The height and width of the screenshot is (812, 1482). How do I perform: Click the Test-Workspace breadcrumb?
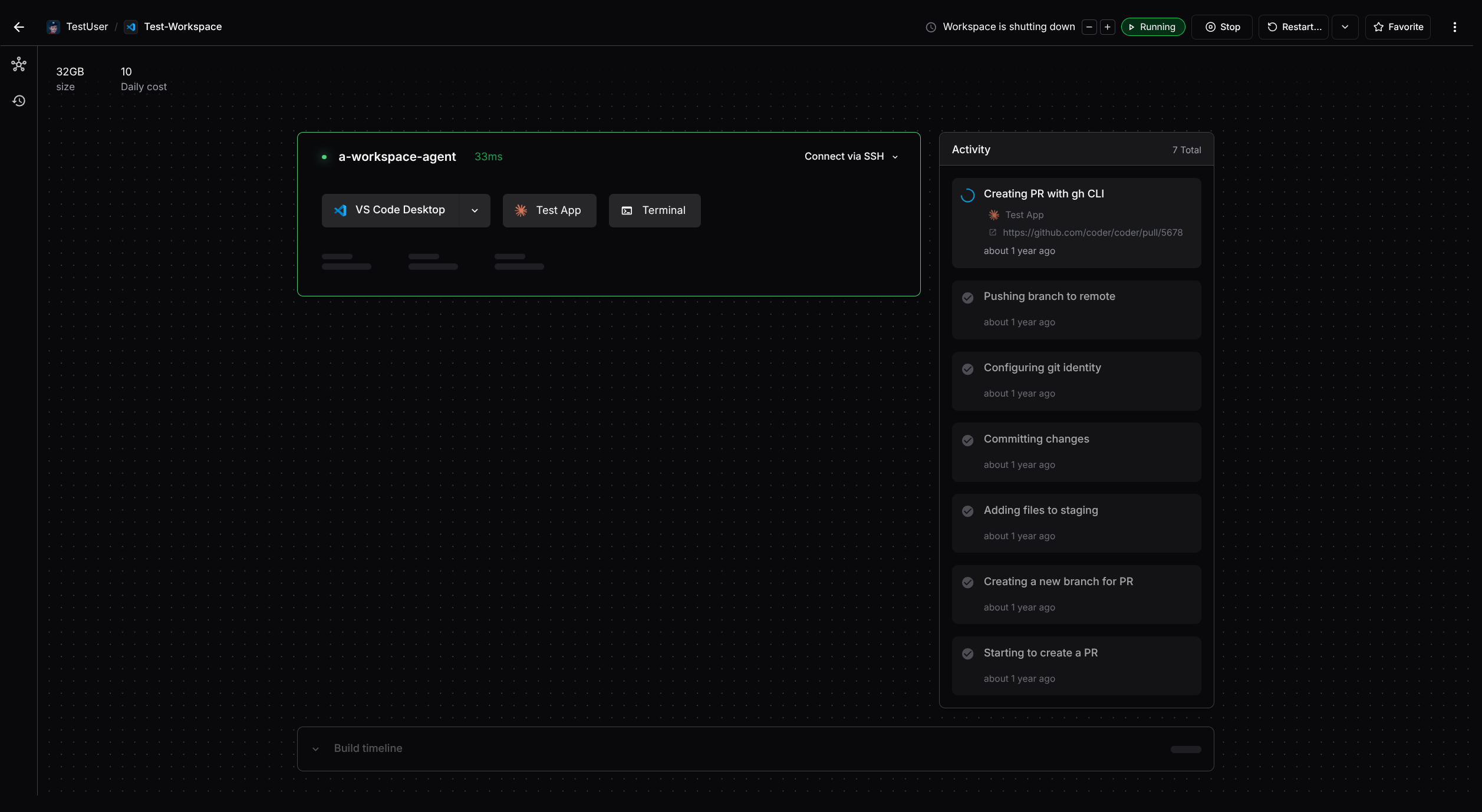click(x=183, y=27)
